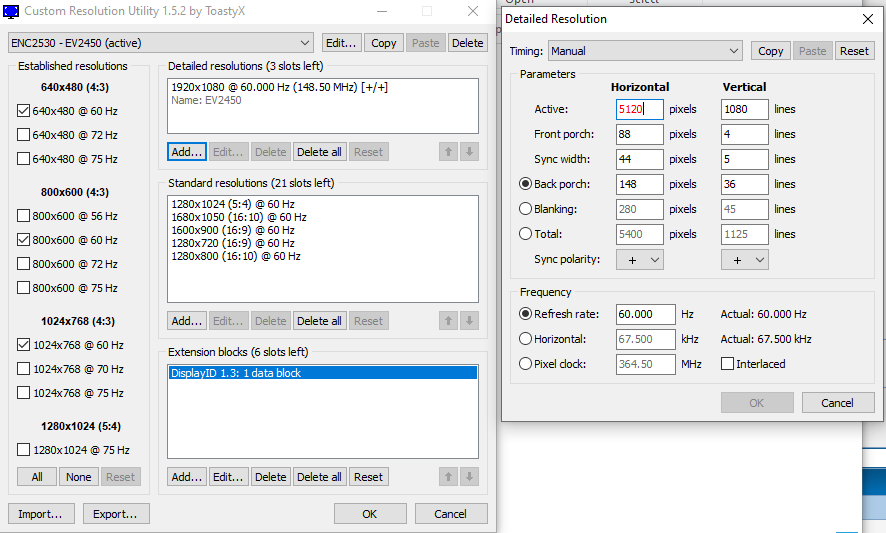The height and width of the screenshot is (533, 886).
Task: Select the 1920x1080 @ 60.000 Hz detailed resolution
Action: [x=280, y=87]
